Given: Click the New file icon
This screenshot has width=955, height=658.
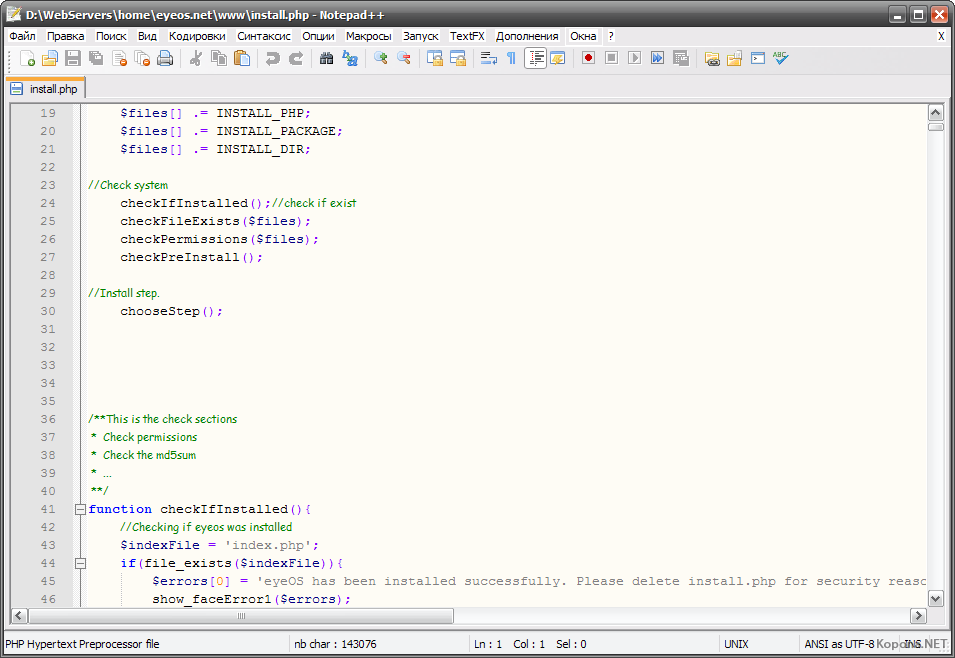Looking at the screenshot, I should pos(27,58).
